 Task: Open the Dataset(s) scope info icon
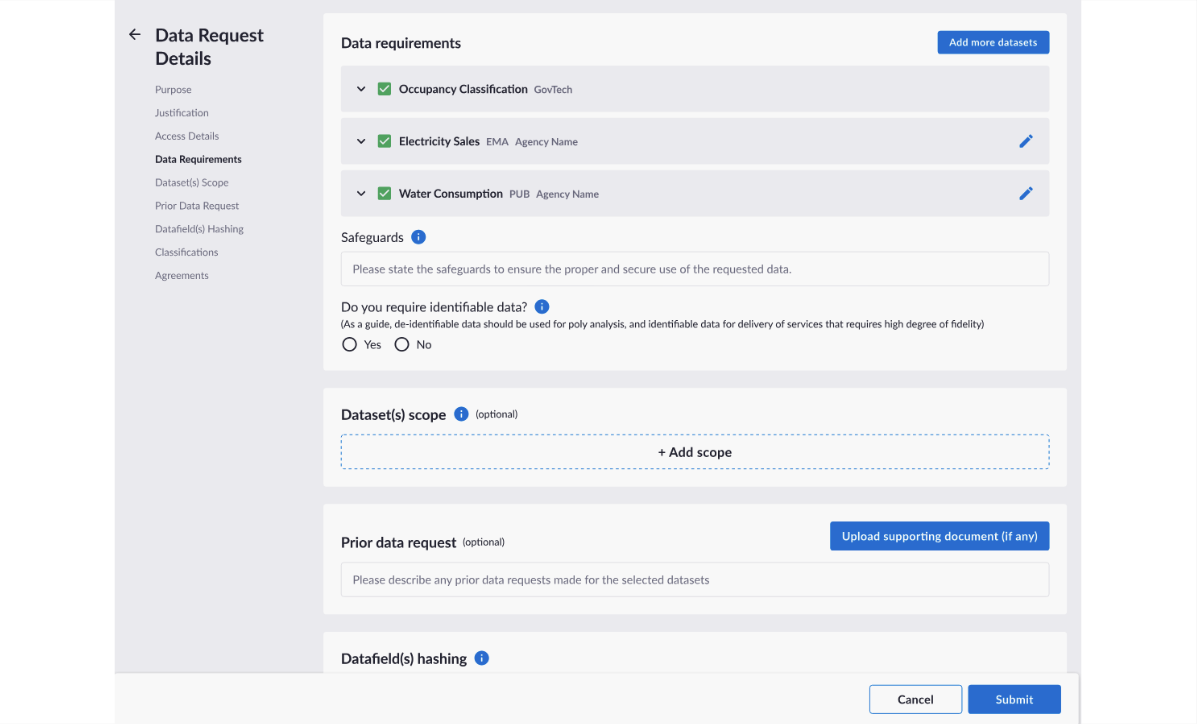(x=461, y=414)
